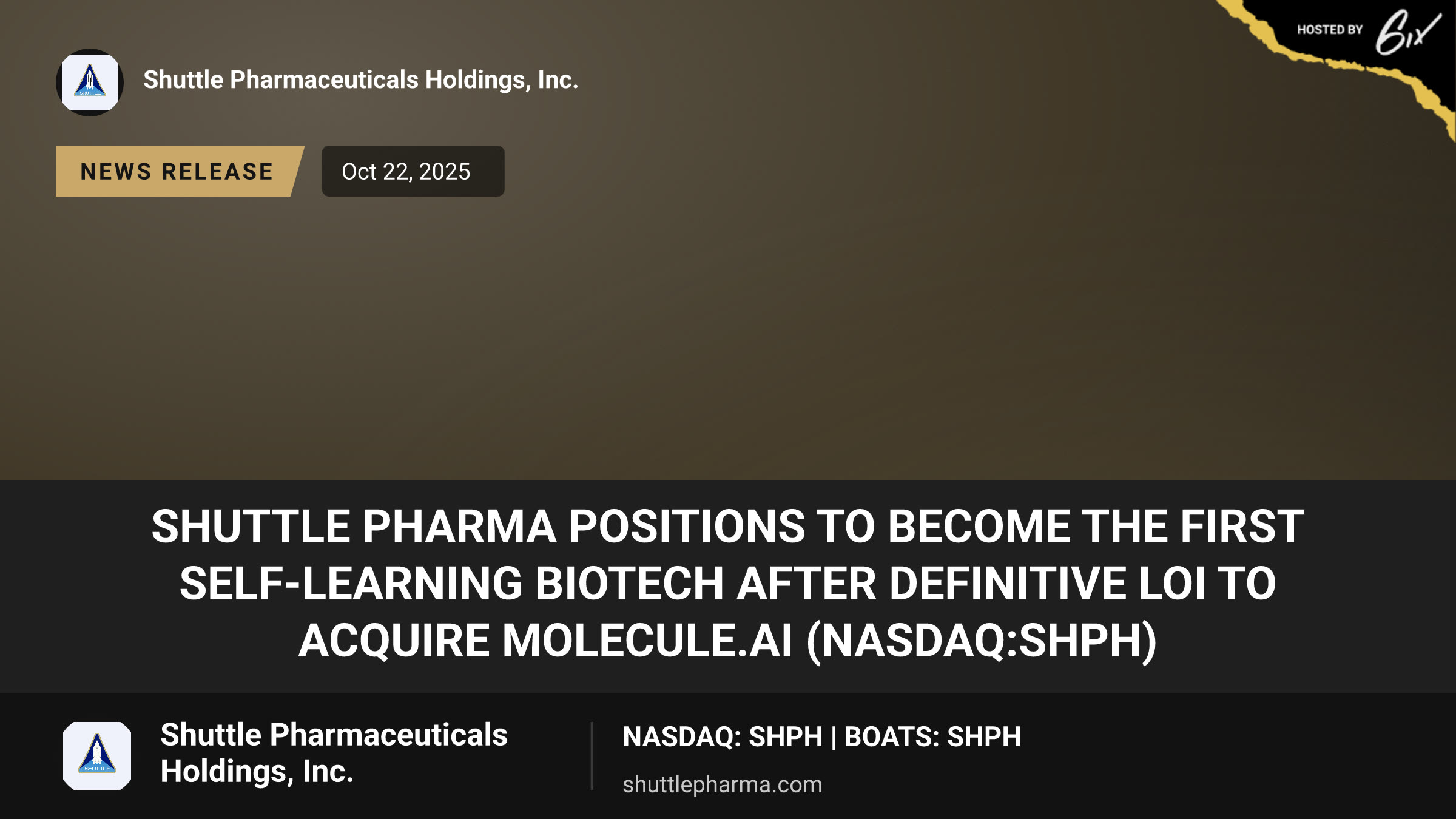Open the 6ix host logo
Viewport: 1456px width, 819px height.
(x=1408, y=32)
